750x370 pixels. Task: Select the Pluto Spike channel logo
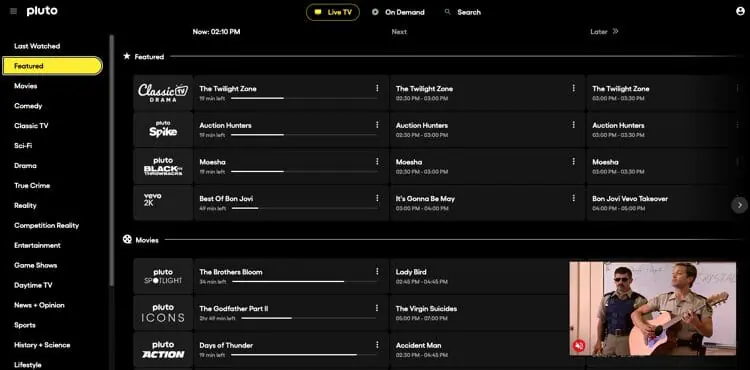(x=163, y=130)
